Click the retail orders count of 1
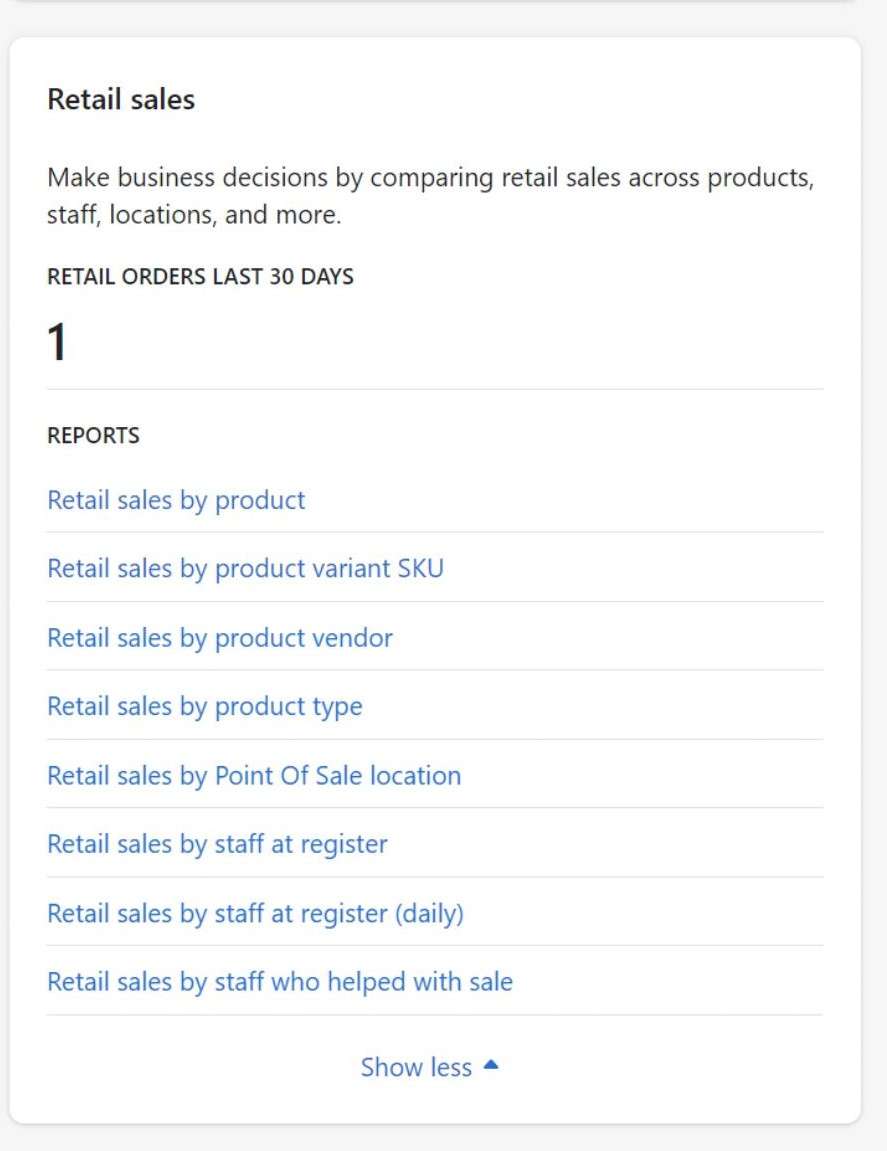Viewport: 887px width, 1151px height. (57, 342)
